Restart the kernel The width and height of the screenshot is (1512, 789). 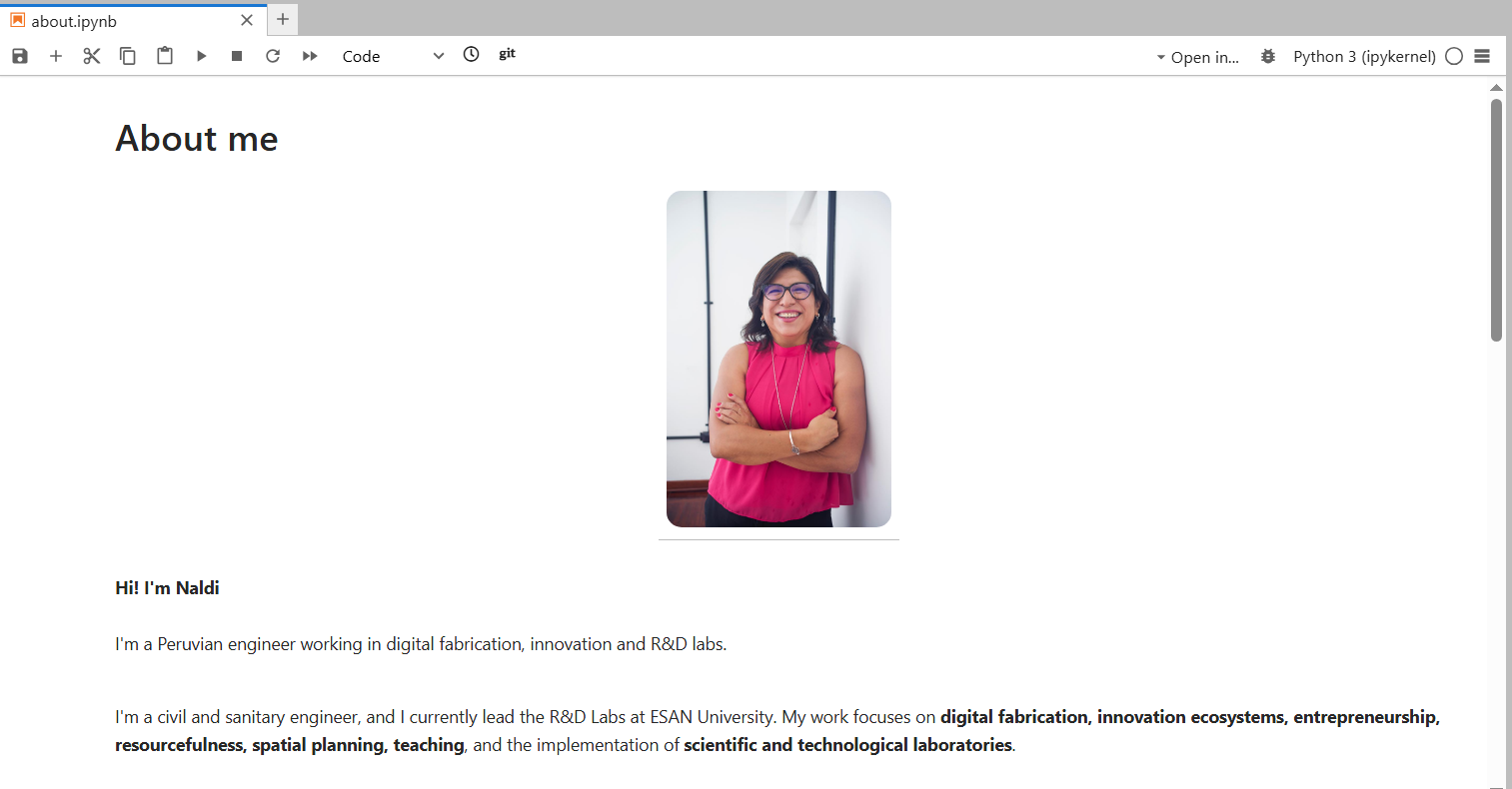point(273,56)
